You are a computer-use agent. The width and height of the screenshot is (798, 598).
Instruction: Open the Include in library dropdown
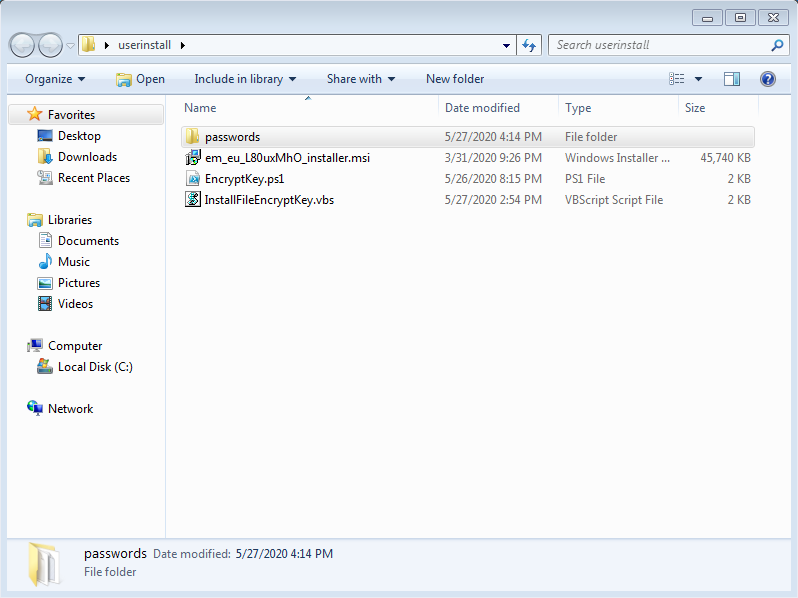click(245, 79)
